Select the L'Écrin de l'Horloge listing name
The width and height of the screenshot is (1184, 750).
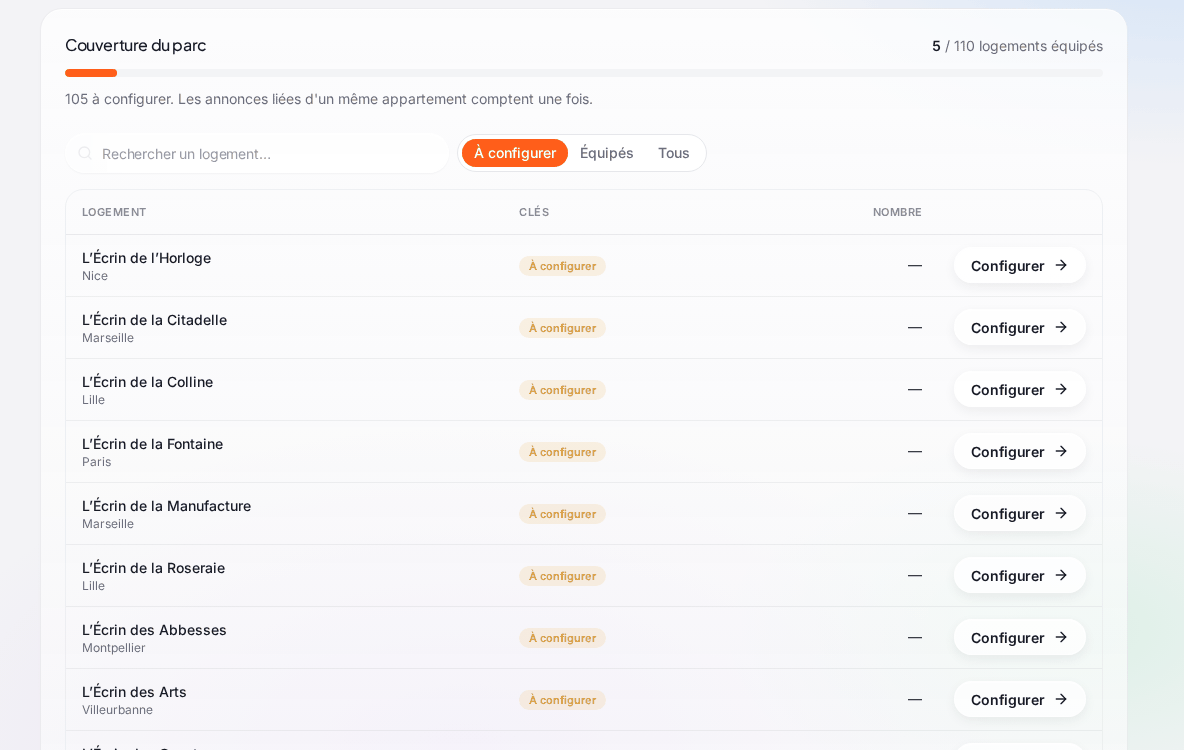(x=146, y=258)
